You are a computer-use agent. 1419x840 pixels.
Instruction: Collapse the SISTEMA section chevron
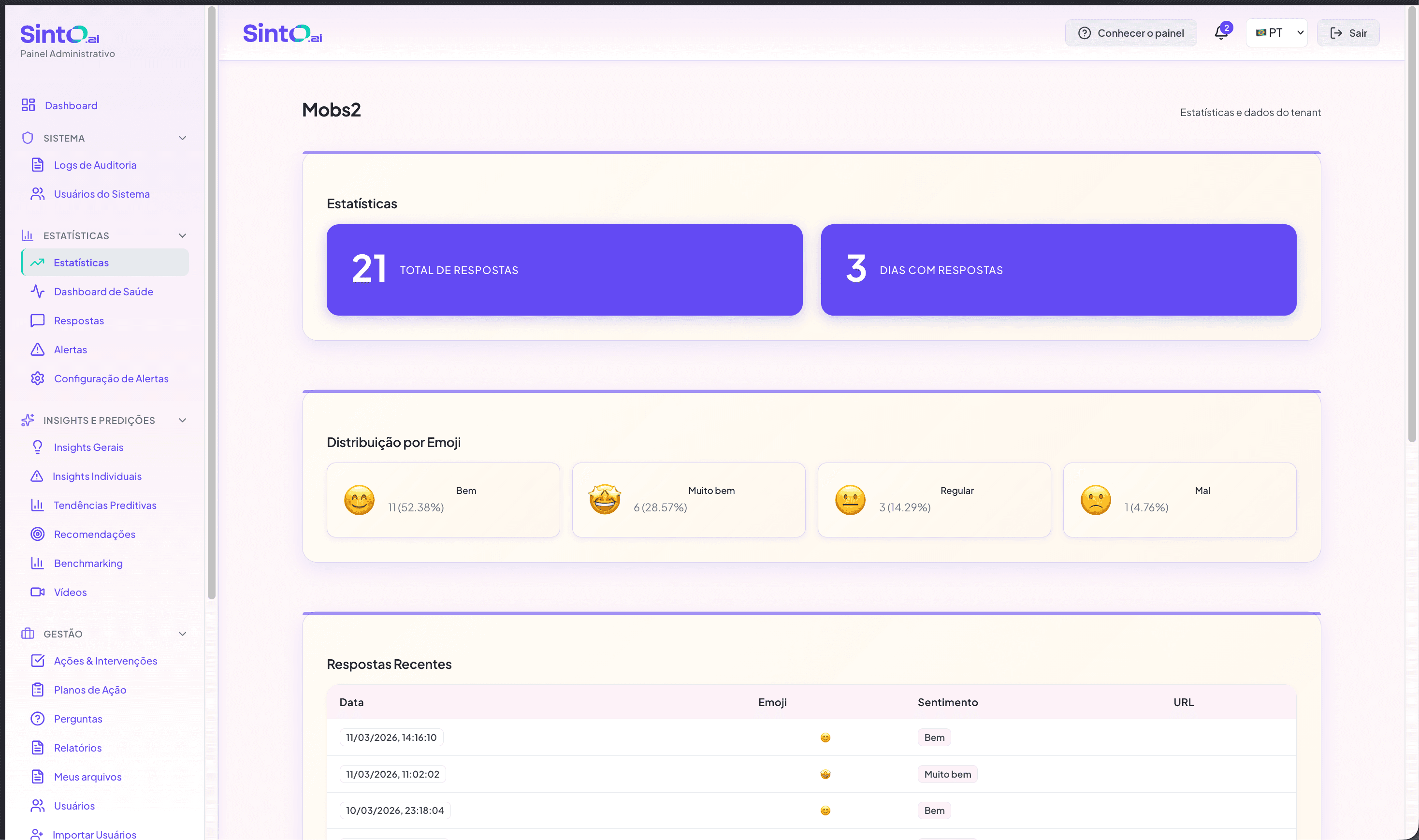click(182, 138)
